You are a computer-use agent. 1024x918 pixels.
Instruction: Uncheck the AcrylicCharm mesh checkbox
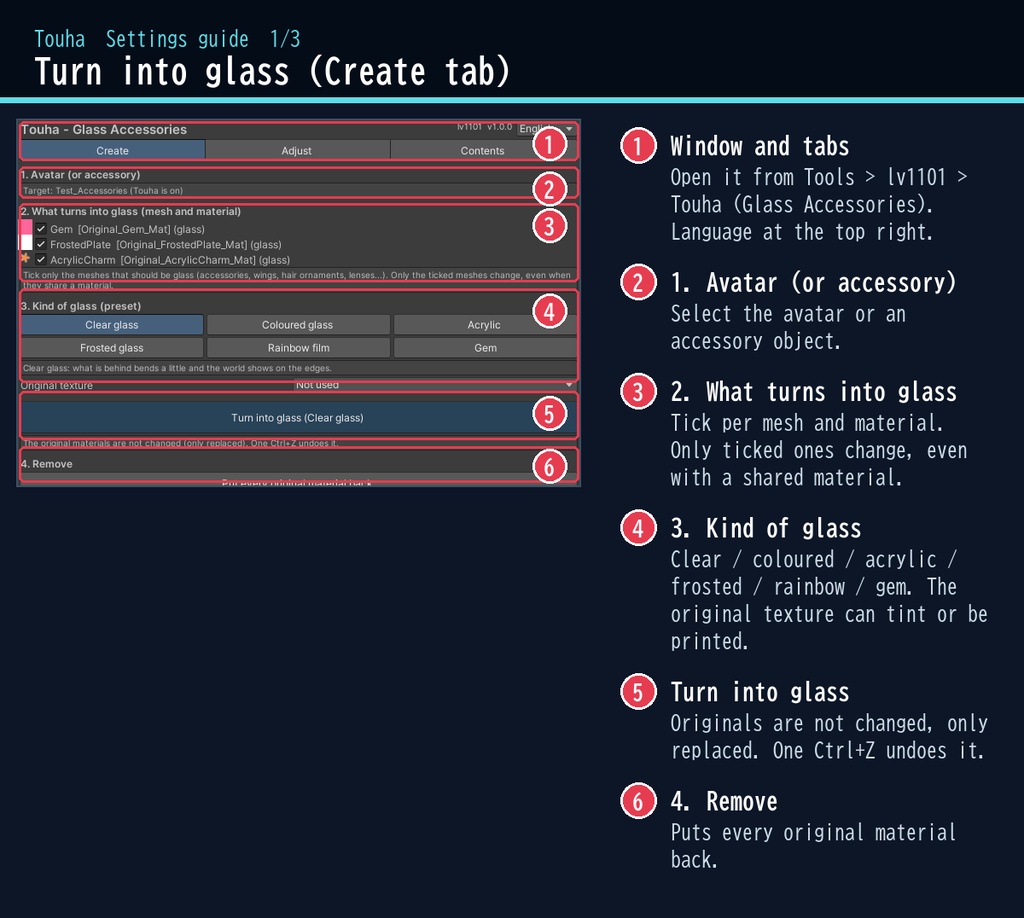tap(41, 259)
